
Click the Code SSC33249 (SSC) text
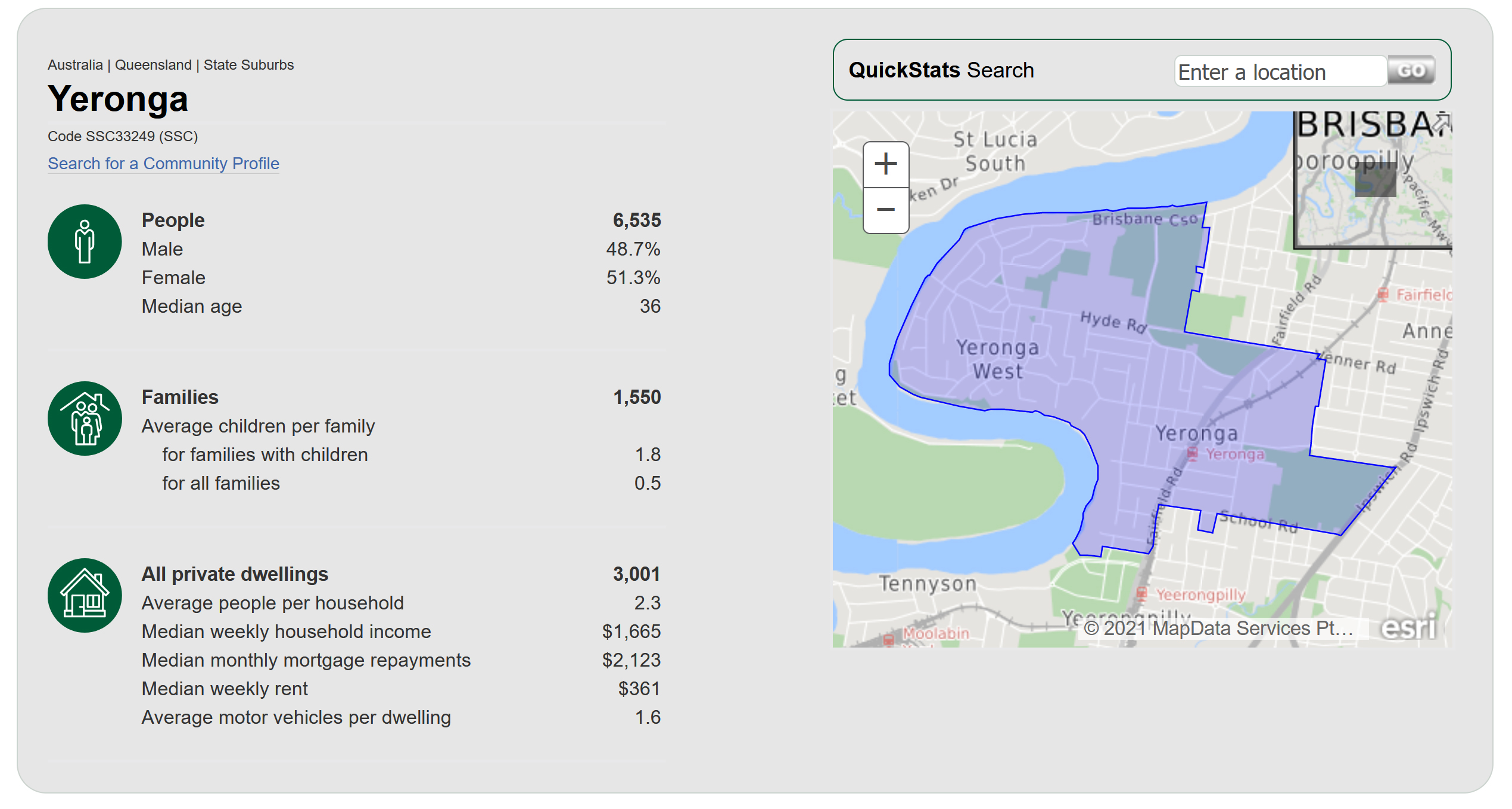coord(123,136)
